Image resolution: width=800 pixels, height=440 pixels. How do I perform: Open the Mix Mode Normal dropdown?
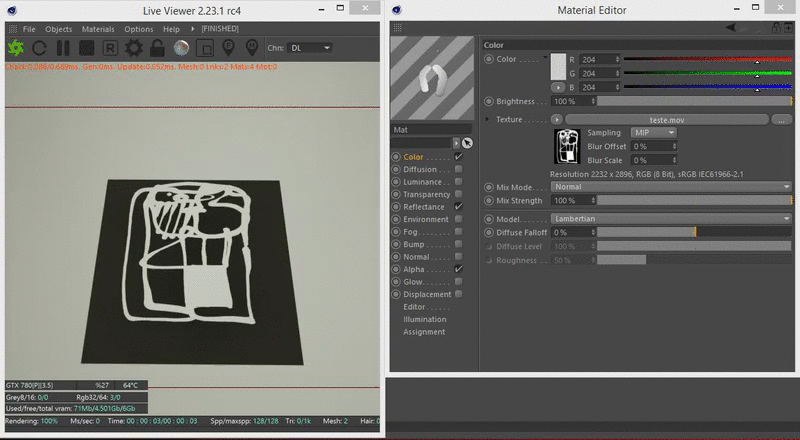click(671, 187)
